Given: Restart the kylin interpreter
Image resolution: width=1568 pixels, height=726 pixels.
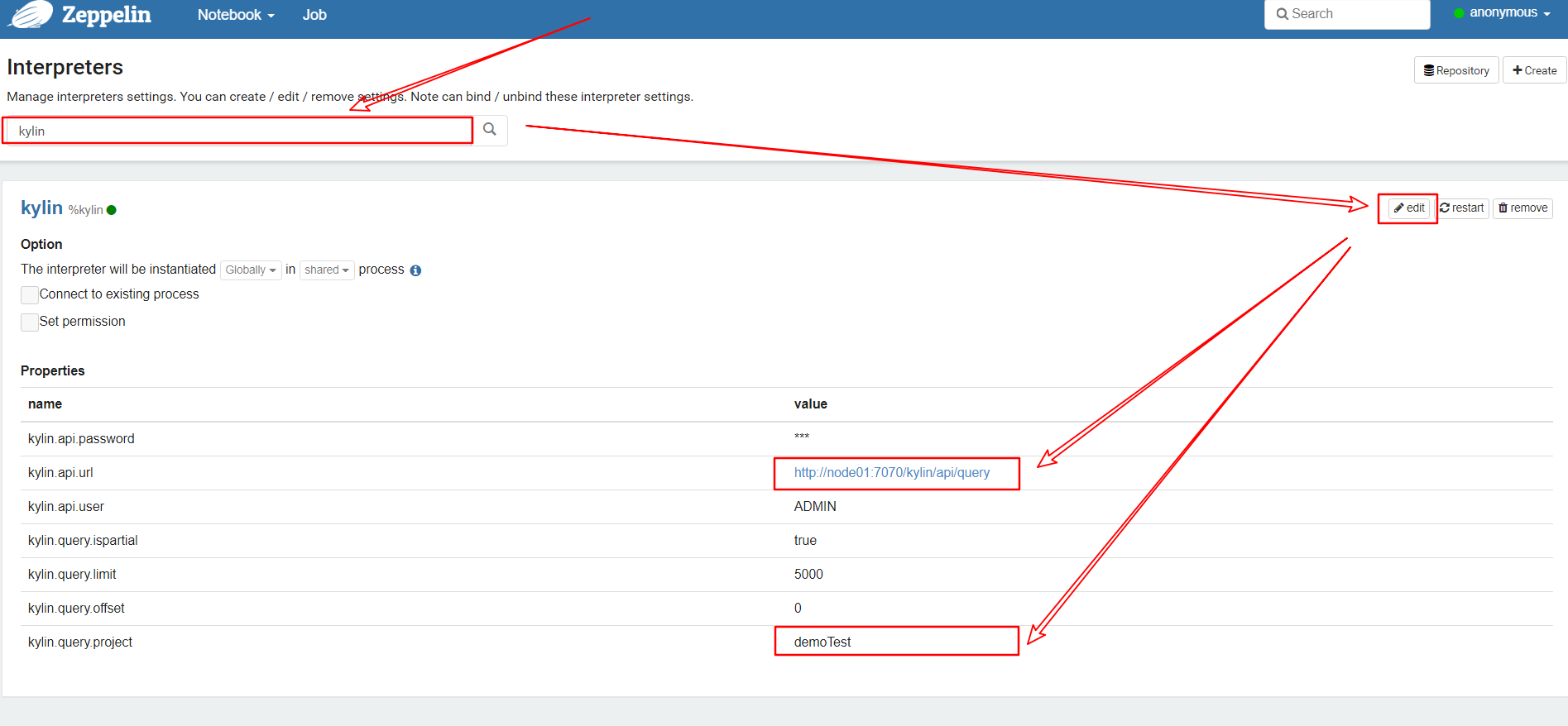Looking at the screenshot, I should point(1462,208).
